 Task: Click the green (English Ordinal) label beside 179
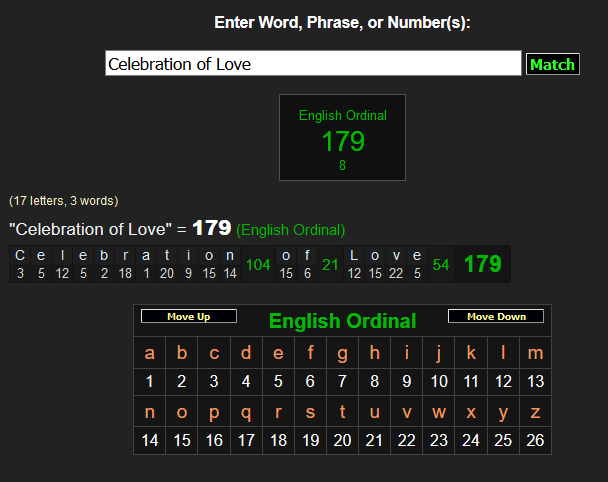pos(291,230)
